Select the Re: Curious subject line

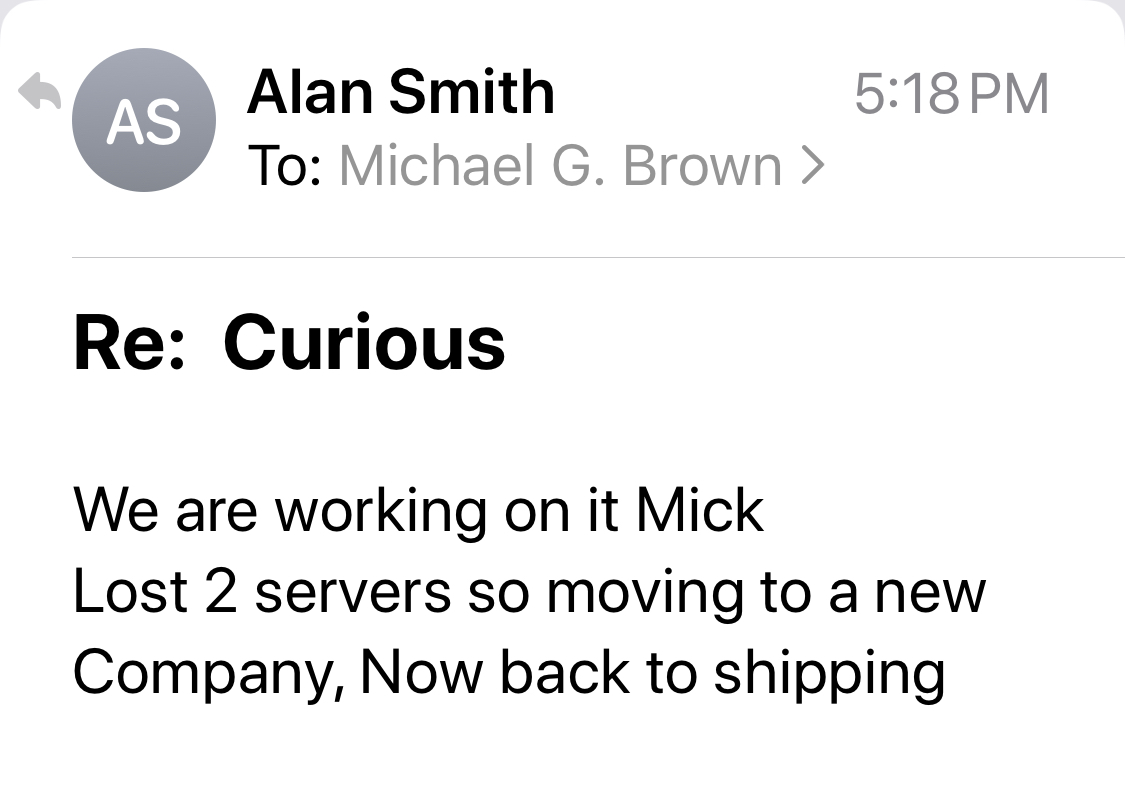[289, 343]
